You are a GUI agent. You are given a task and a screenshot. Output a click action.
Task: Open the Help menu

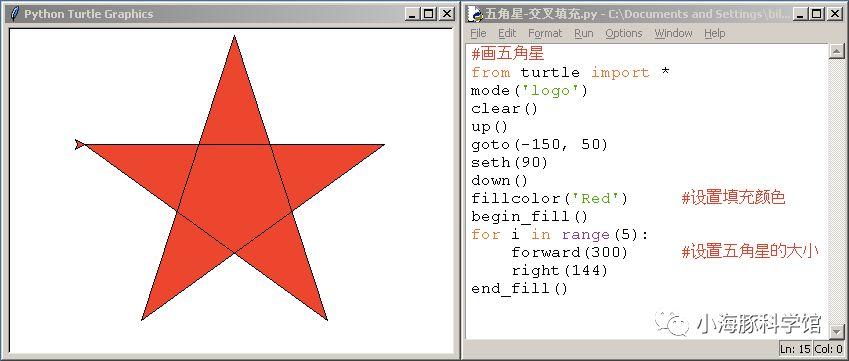pos(715,34)
